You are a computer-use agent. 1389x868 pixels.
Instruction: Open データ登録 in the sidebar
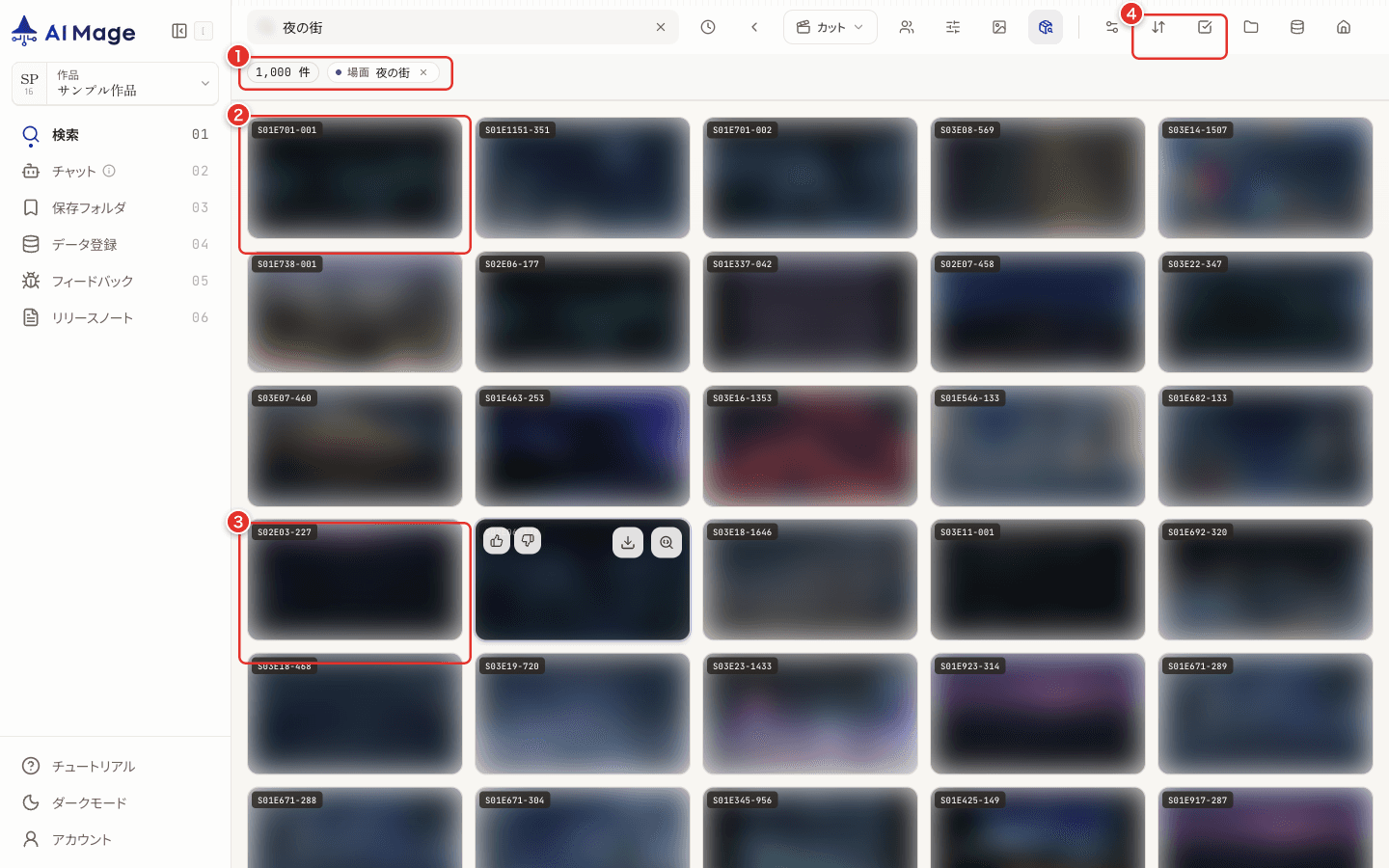pyautogui.click(x=115, y=245)
